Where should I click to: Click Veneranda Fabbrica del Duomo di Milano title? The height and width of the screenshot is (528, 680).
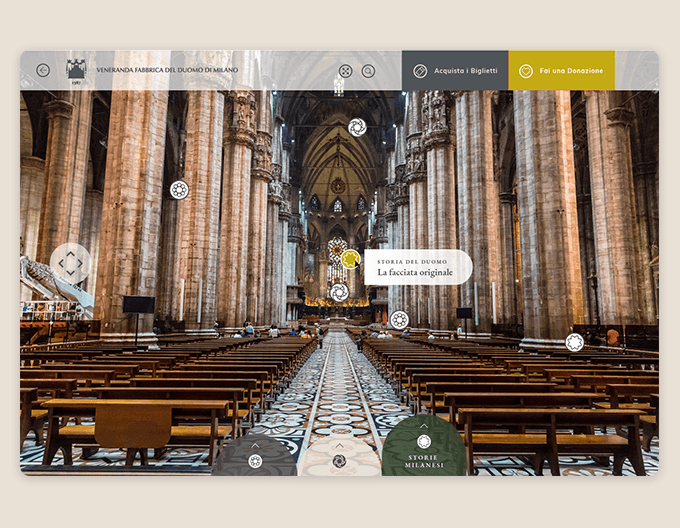(167, 70)
